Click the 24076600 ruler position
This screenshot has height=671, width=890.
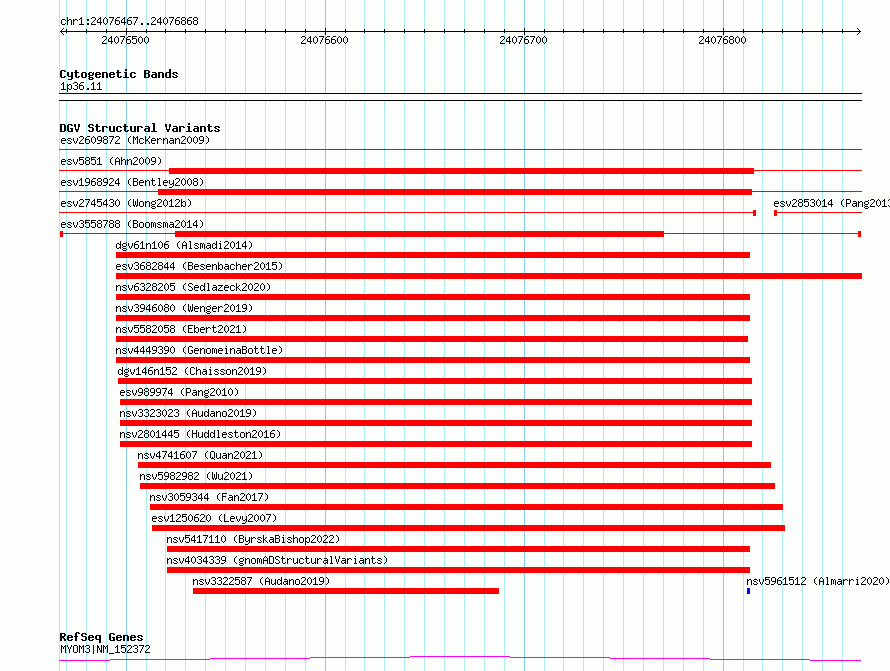(325, 40)
